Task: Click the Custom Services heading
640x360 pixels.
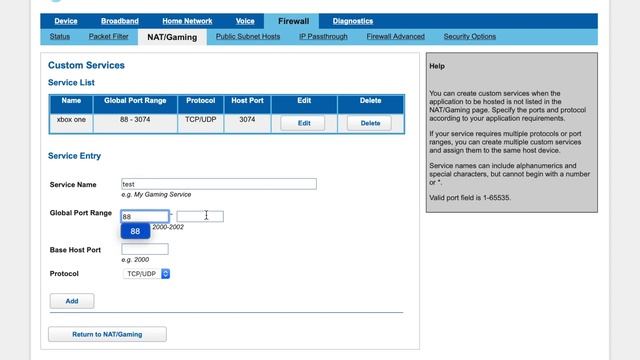Action: 86,65
